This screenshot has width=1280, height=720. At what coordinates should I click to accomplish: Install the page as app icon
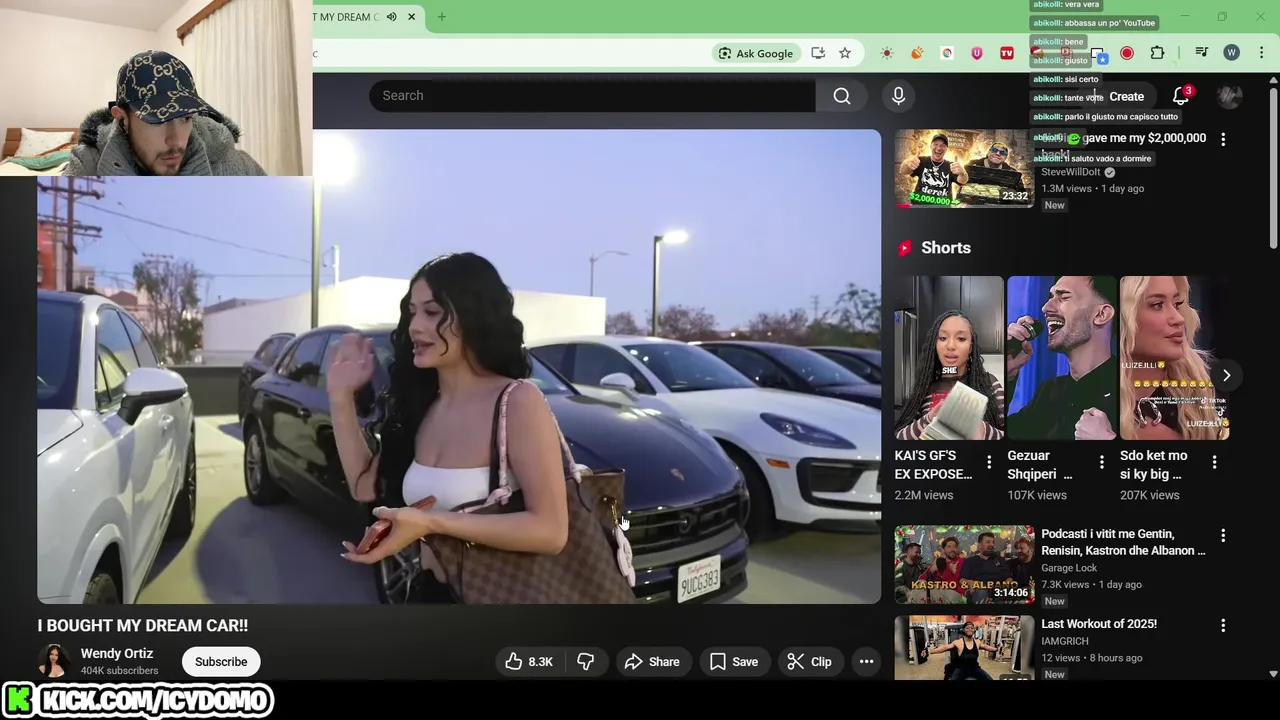pyautogui.click(x=818, y=53)
